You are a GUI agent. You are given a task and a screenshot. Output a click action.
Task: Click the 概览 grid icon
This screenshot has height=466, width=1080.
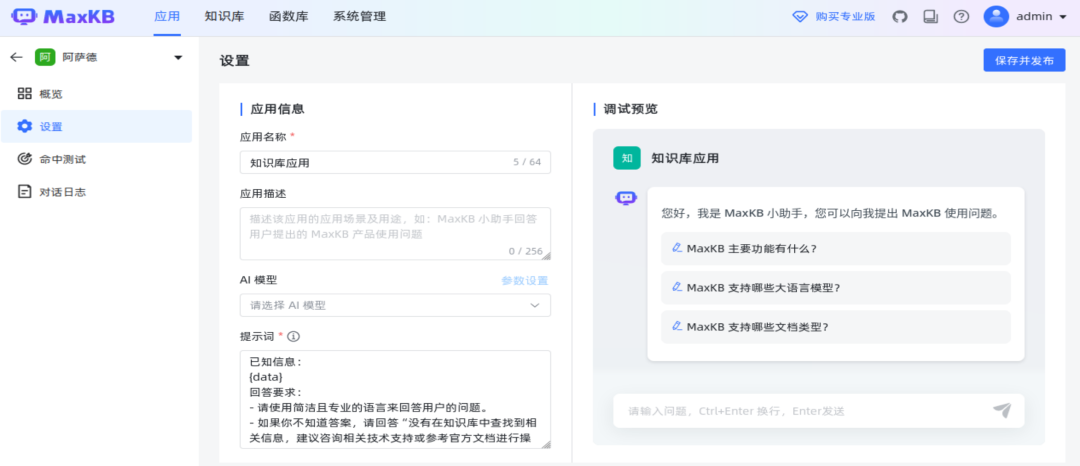(x=25, y=94)
